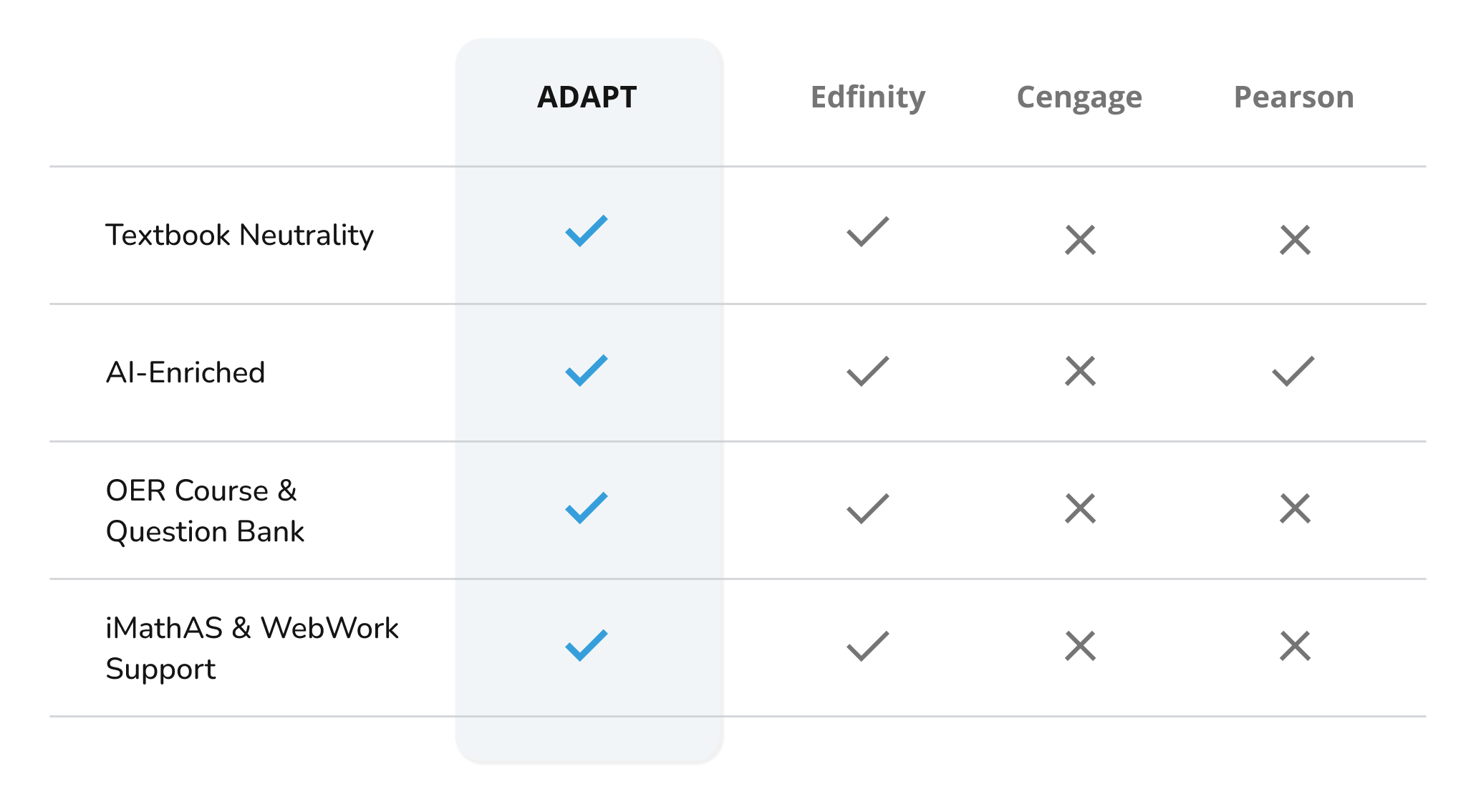Click Edfinity's checkmark for iMathAS & WebWork Support
Viewport: 1476px width, 812px height.
pos(868,646)
